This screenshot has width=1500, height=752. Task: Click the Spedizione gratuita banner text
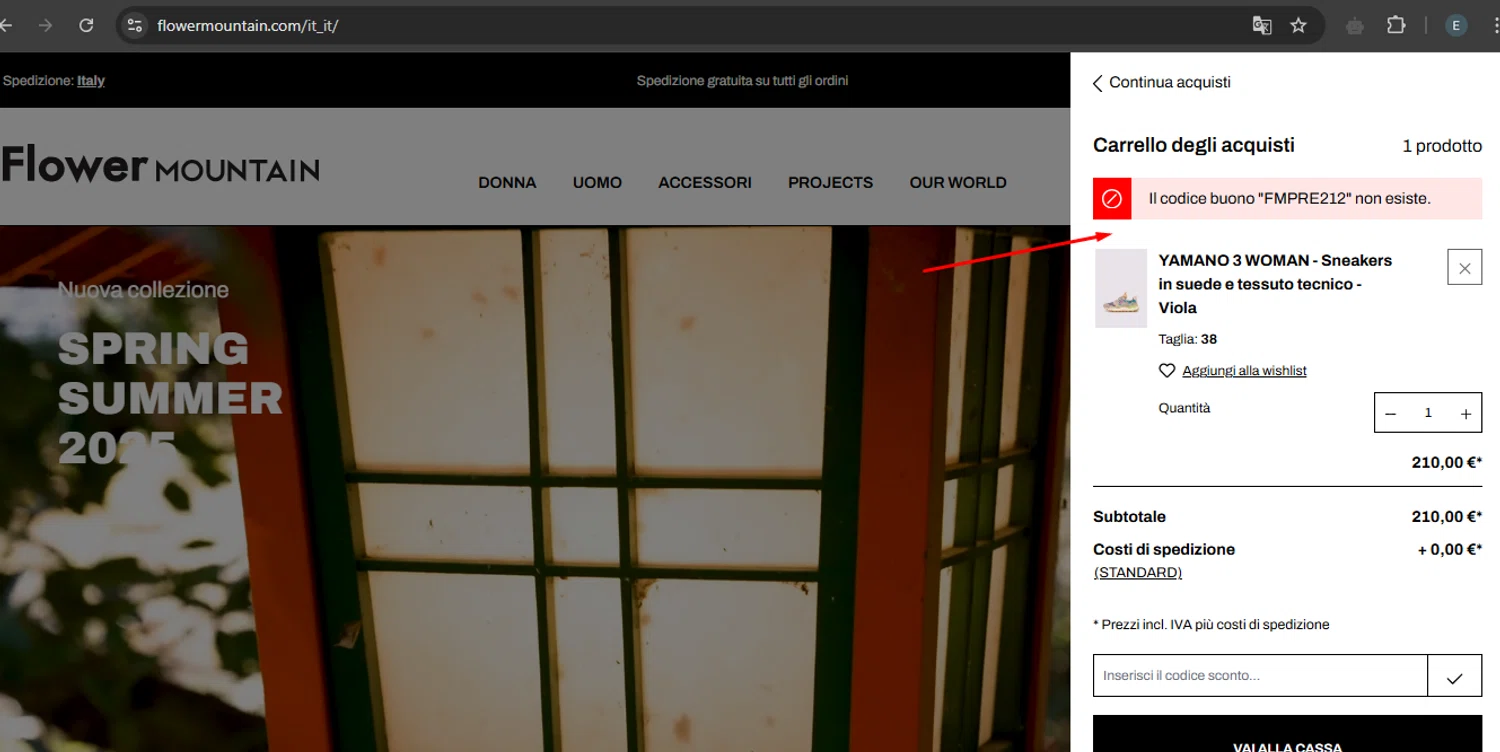point(742,81)
